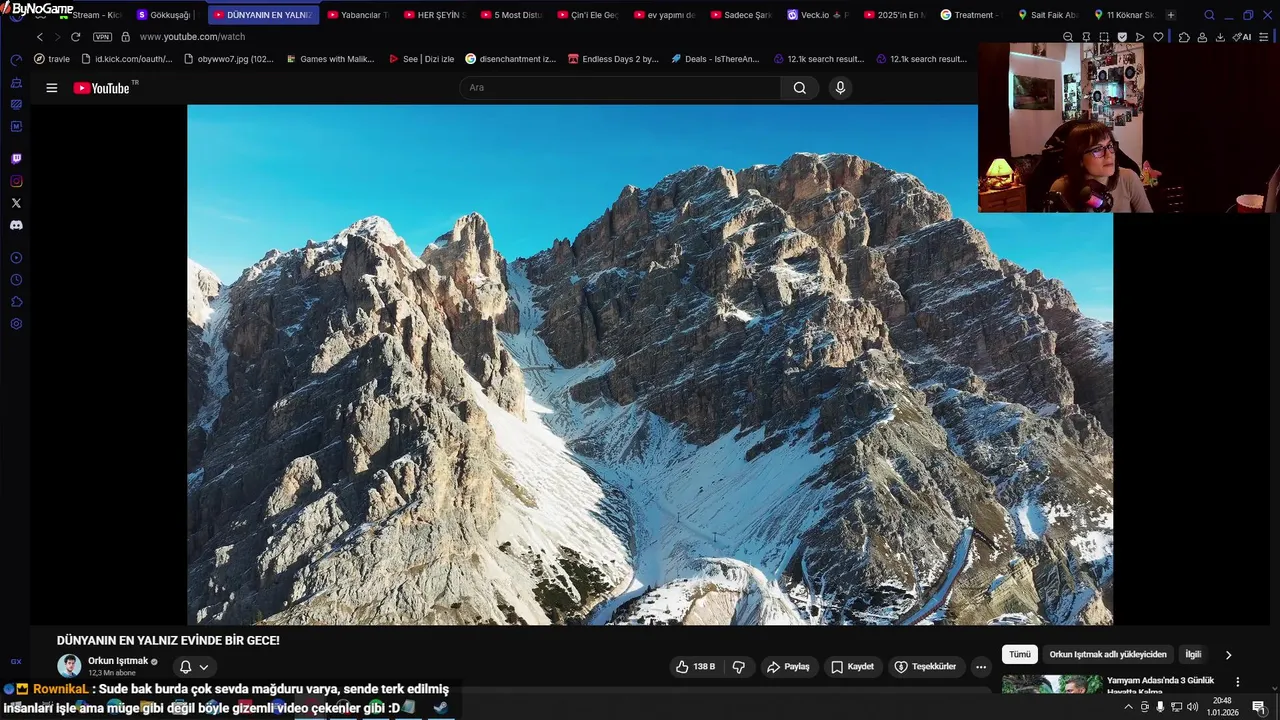The image size is (1280, 720).
Task: Toggle the VPN badge in address bar
Action: point(102,37)
